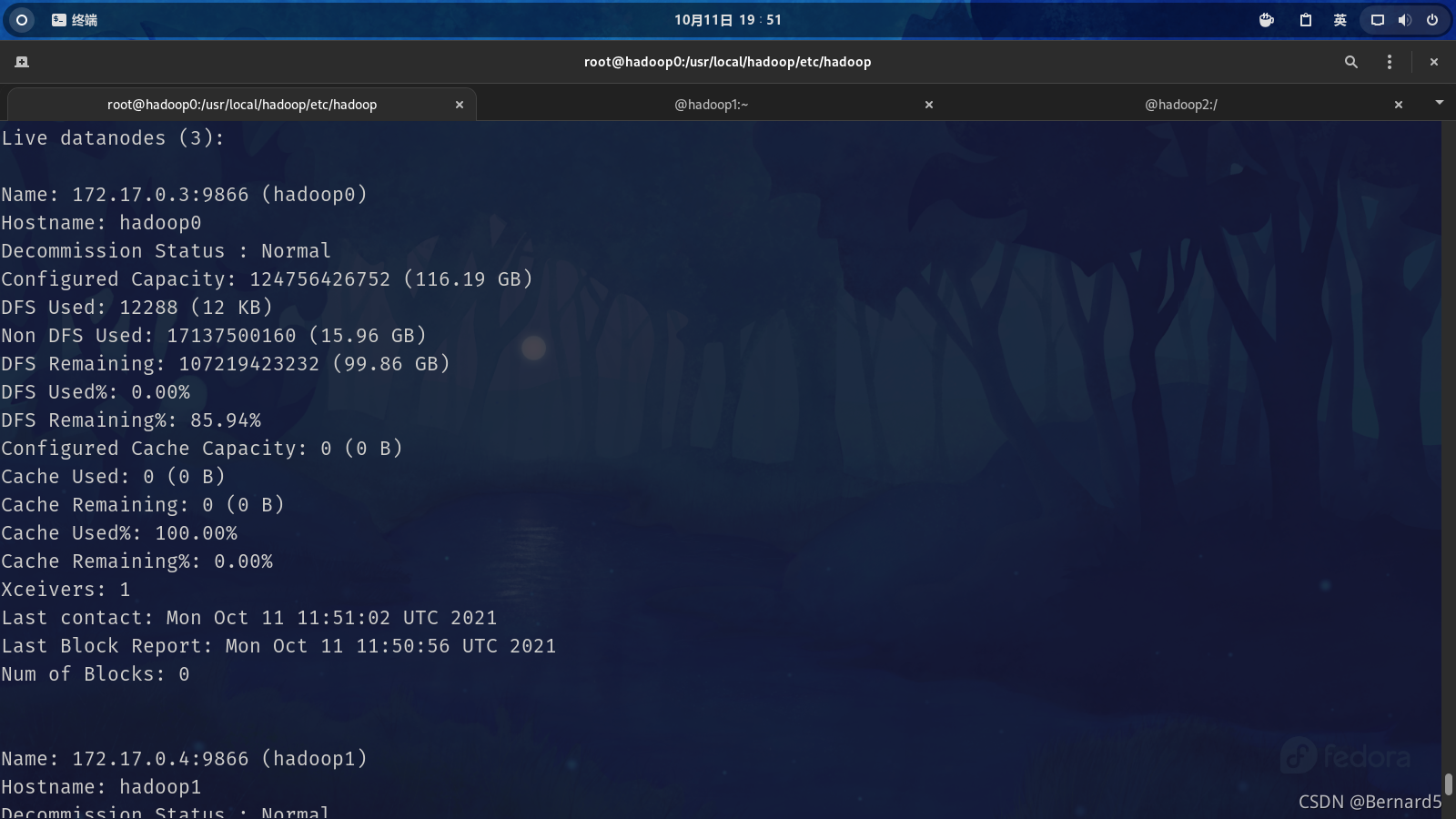Click the 'Xceivers: 1' line
The width and height of the screenshot is (1456, 819).
point(66,590)
